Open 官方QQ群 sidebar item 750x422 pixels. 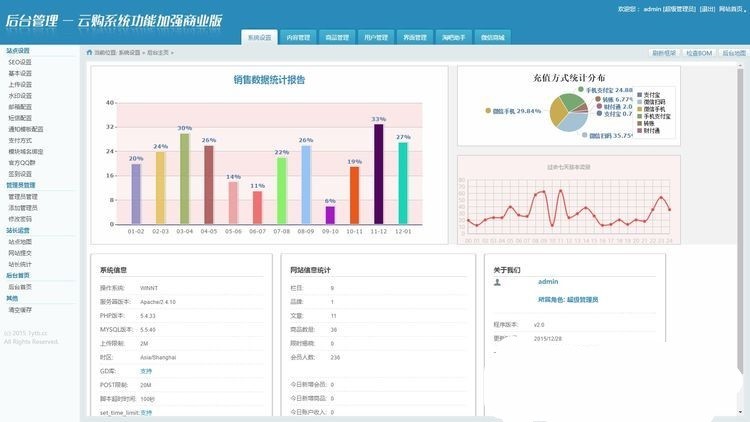coord(22,163)
